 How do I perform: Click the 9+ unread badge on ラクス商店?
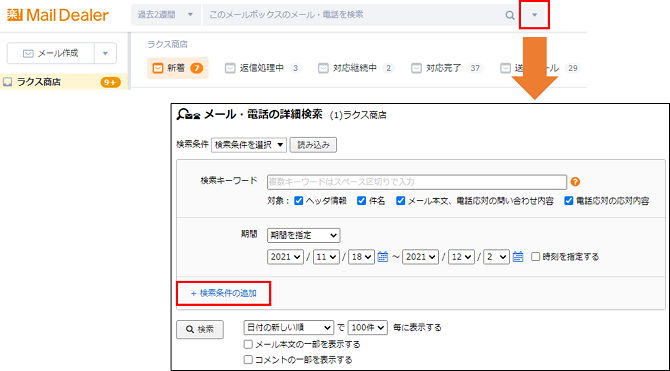pyautogui.click(x=110, y=82)
